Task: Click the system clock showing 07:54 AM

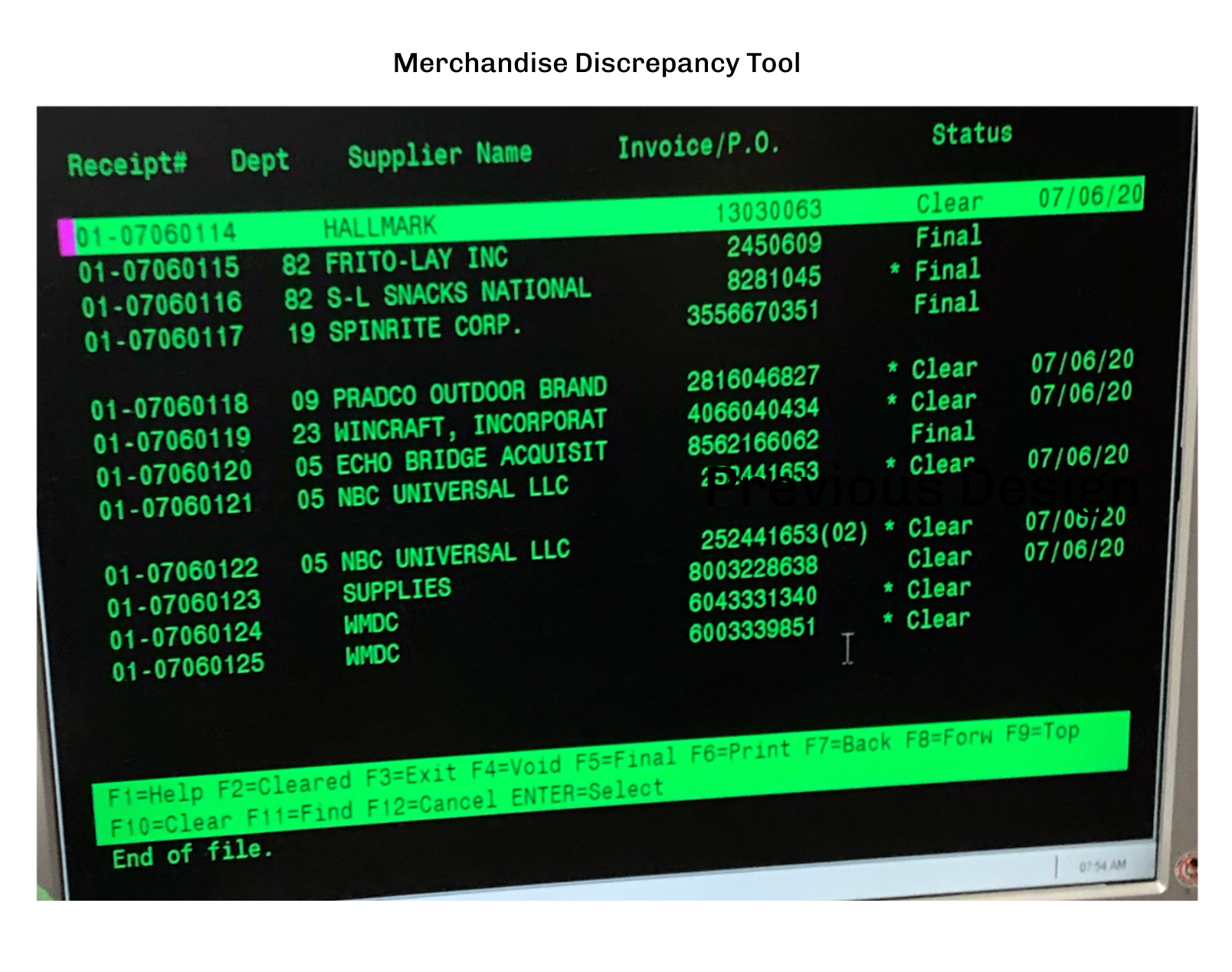Action: point(1103,865)
